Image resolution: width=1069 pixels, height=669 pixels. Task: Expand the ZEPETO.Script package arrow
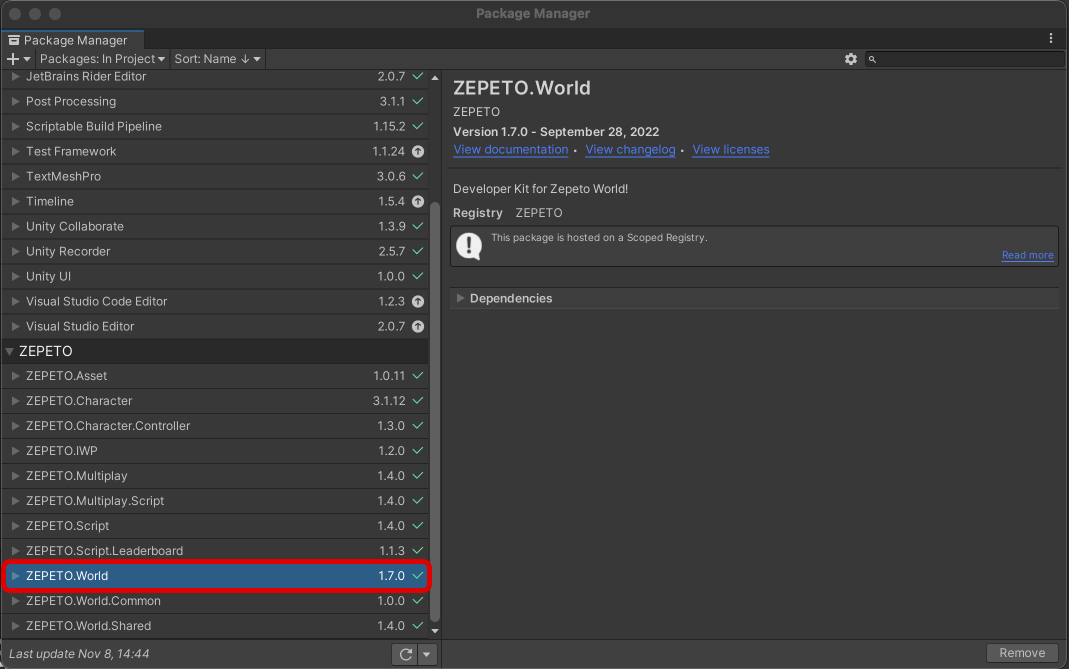[x=15, y=526]
